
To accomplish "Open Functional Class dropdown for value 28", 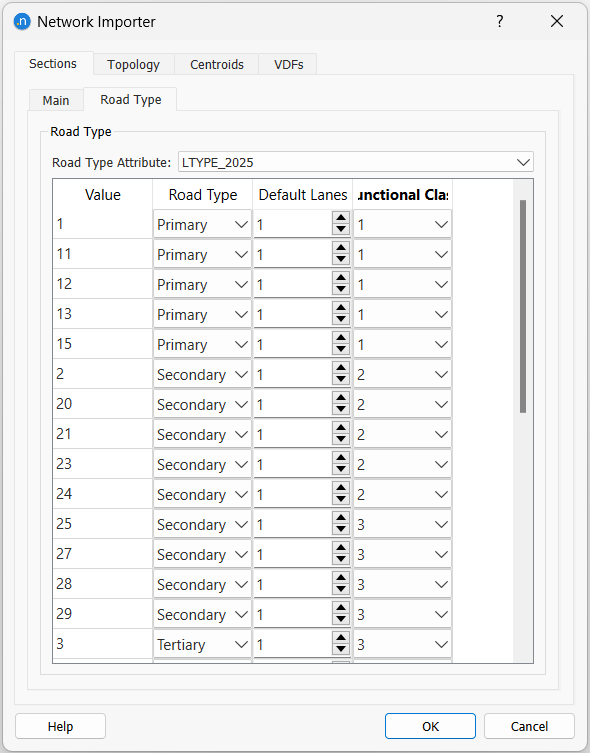I will click(x=402, y=584).
